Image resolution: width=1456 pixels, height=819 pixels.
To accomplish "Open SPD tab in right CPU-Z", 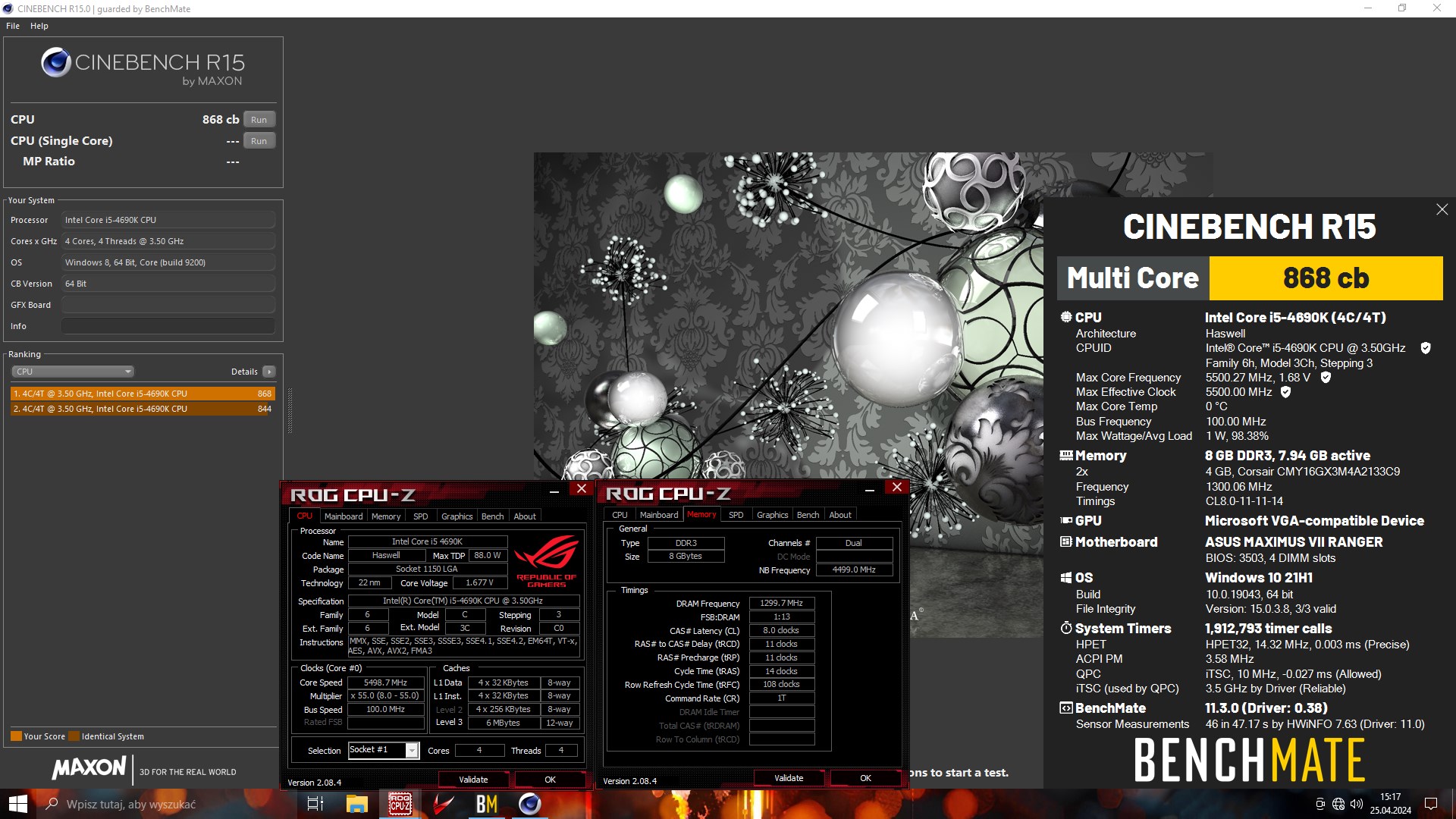I will [736, 515].
